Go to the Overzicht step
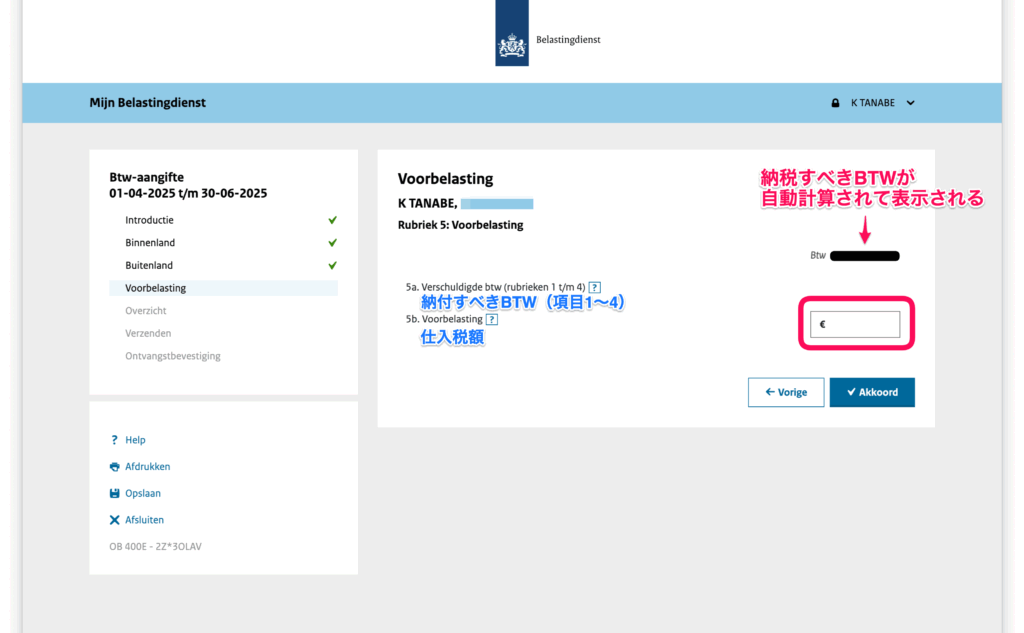 coord(146,311)
